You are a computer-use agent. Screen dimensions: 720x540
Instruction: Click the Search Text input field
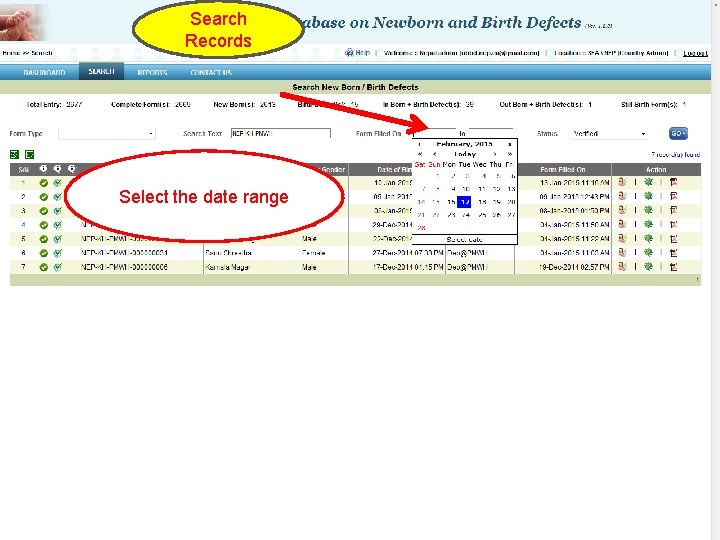pos(281,134)
